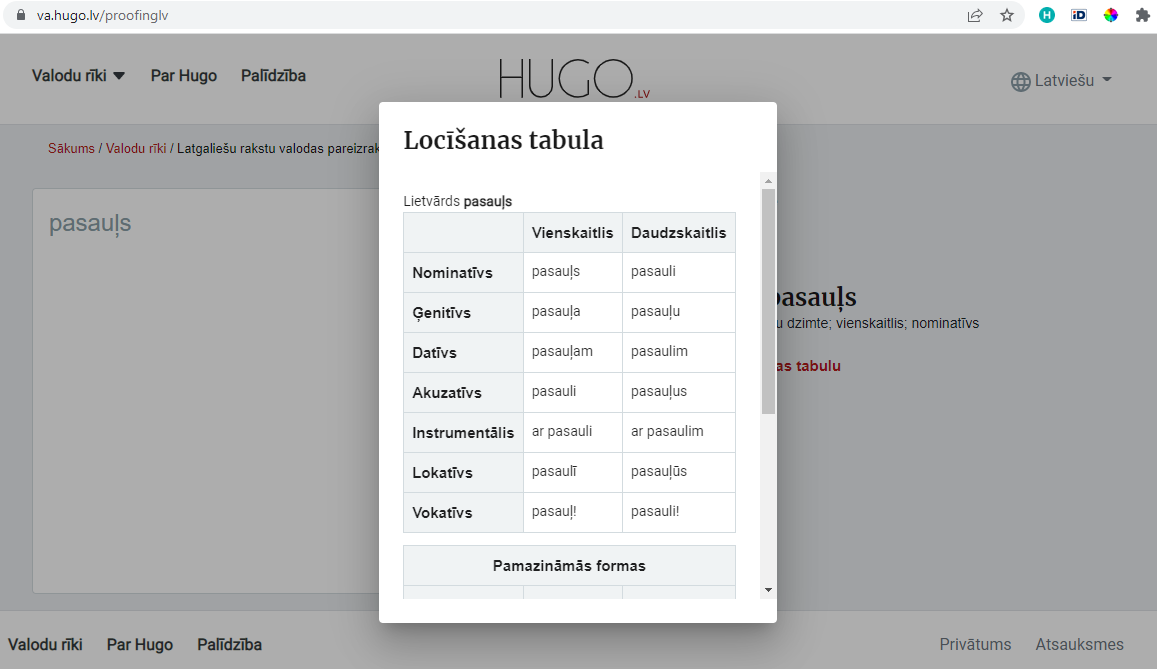Click the globe icon next to Latviešu
The image size is (1157, 669).
coord(1022,81)
